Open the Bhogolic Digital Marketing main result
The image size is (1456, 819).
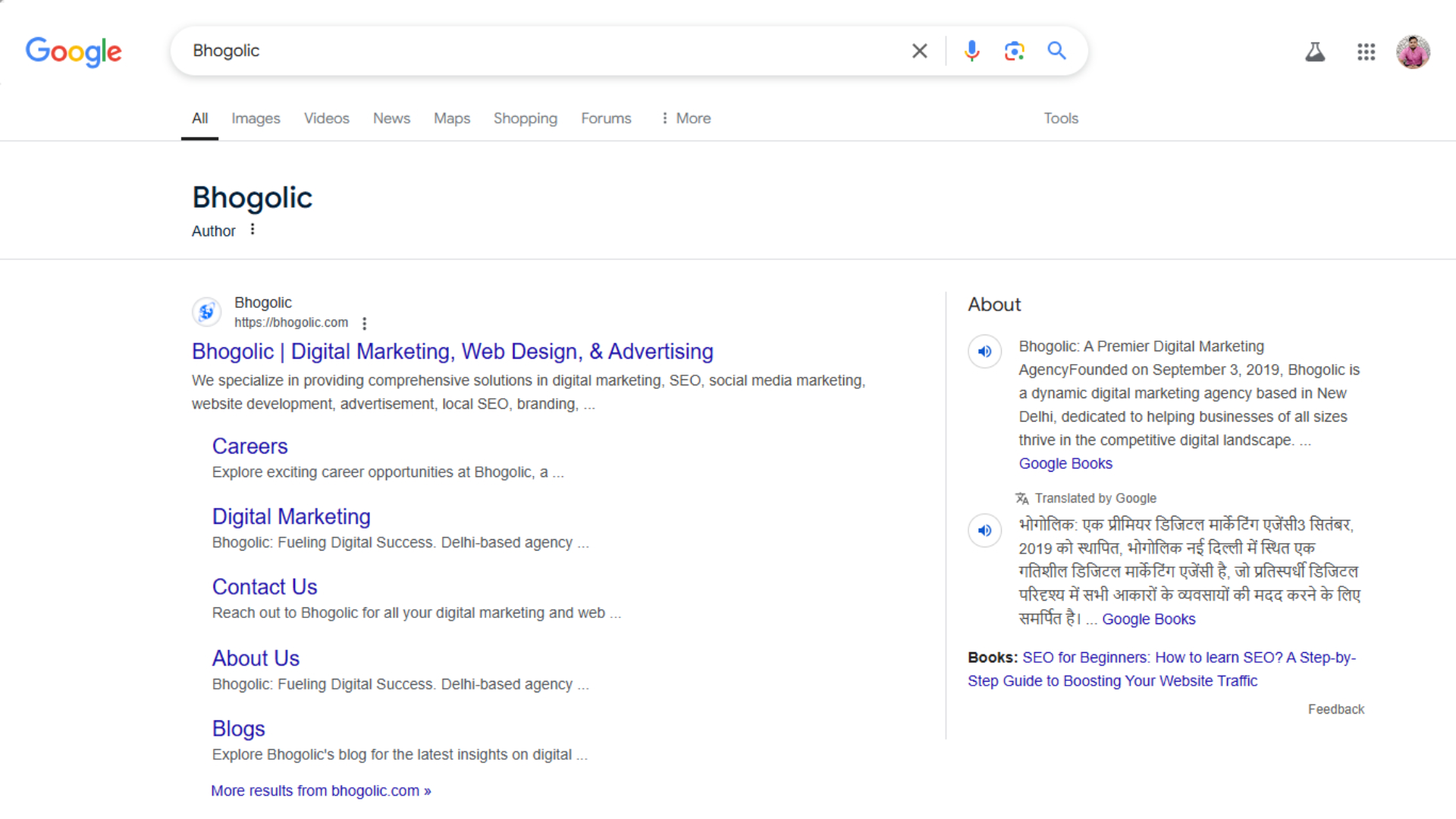[x=452, y=351]
